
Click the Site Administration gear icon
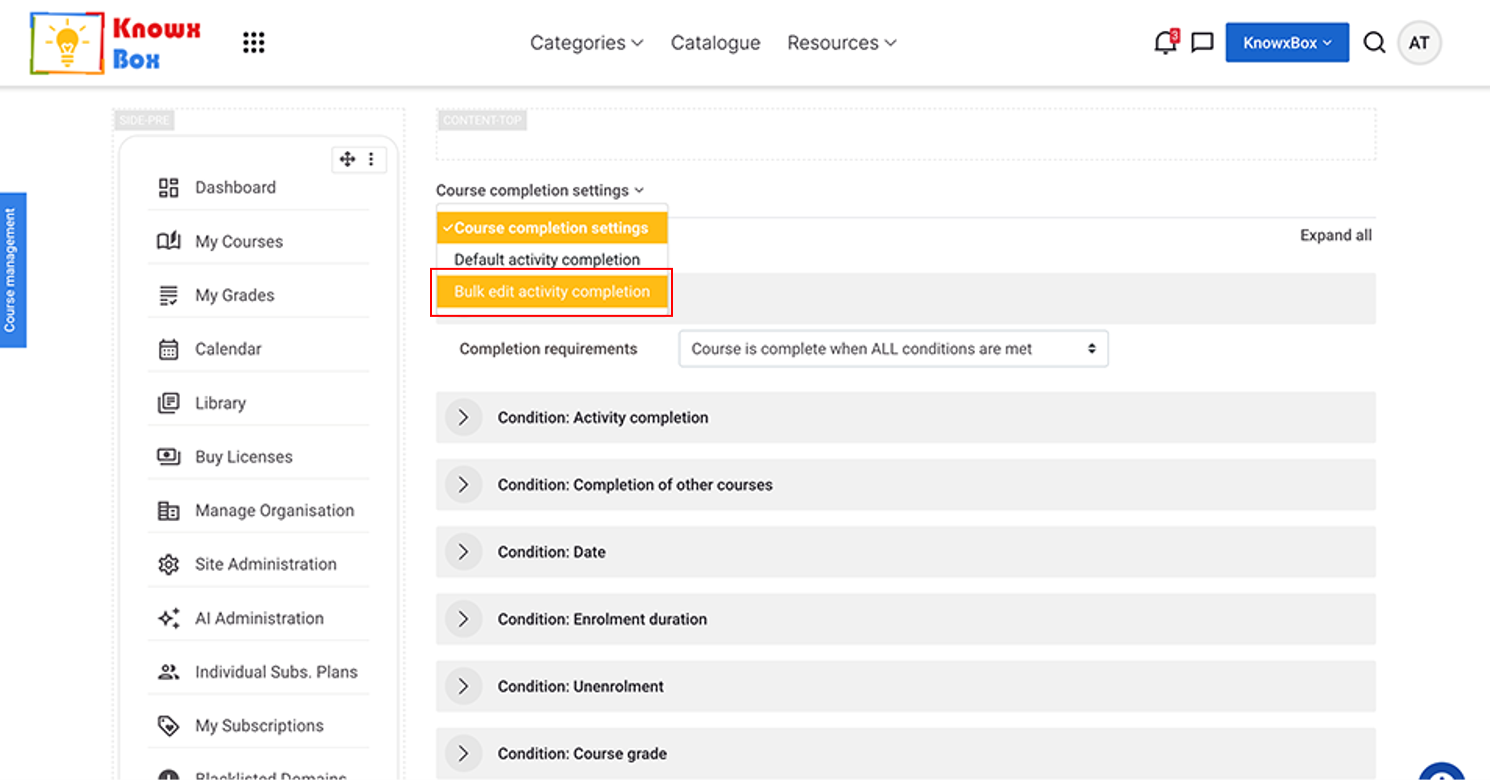click(169, 565)
